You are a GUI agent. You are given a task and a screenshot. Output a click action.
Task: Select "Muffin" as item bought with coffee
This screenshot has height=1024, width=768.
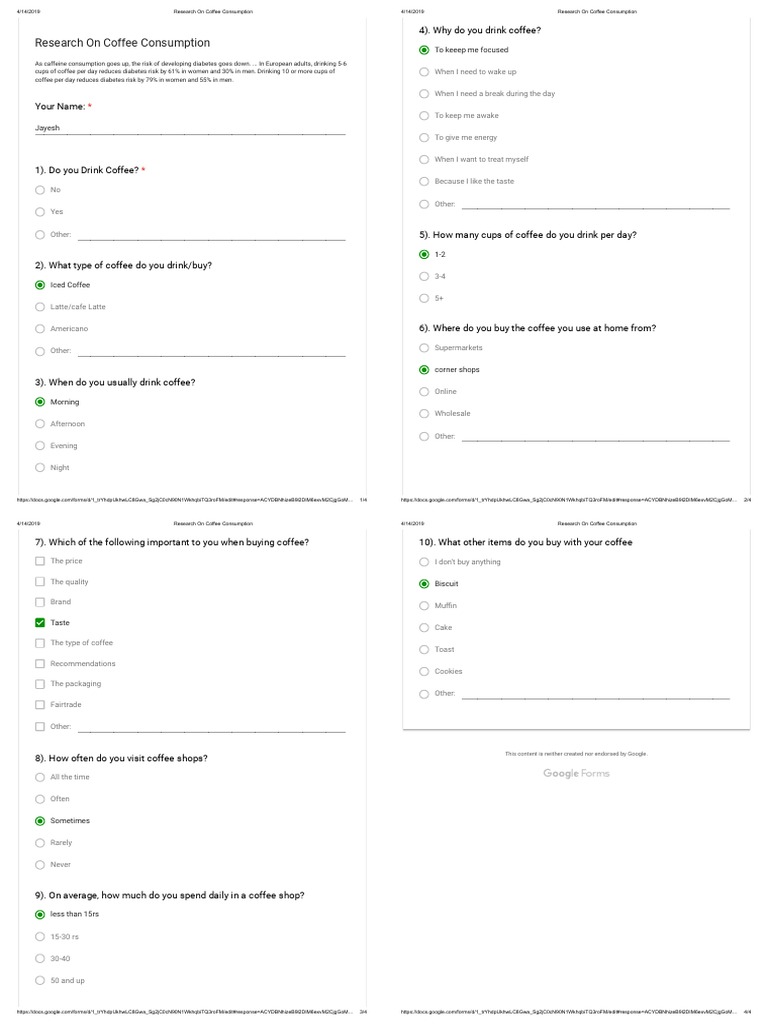[x=424, y=606]
